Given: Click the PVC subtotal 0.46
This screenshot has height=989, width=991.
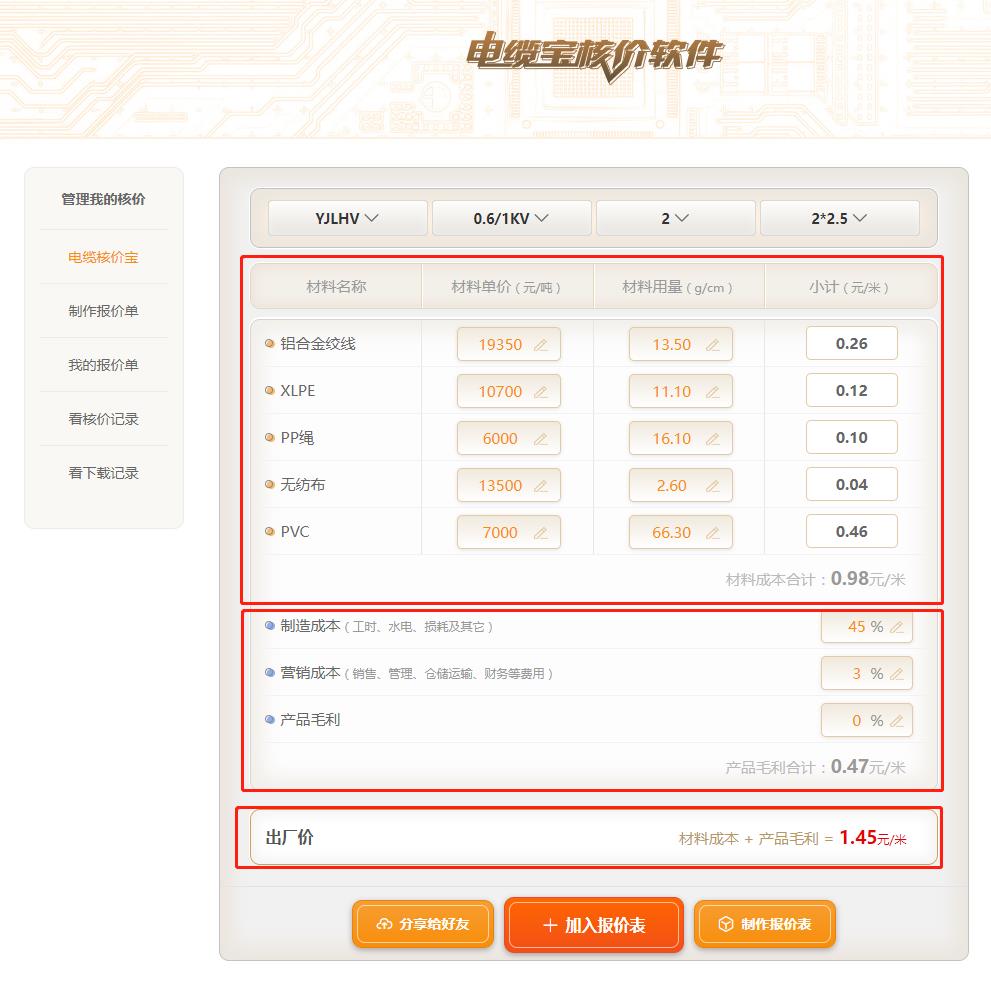Looking at the screenshot, I should coord(852,531).
